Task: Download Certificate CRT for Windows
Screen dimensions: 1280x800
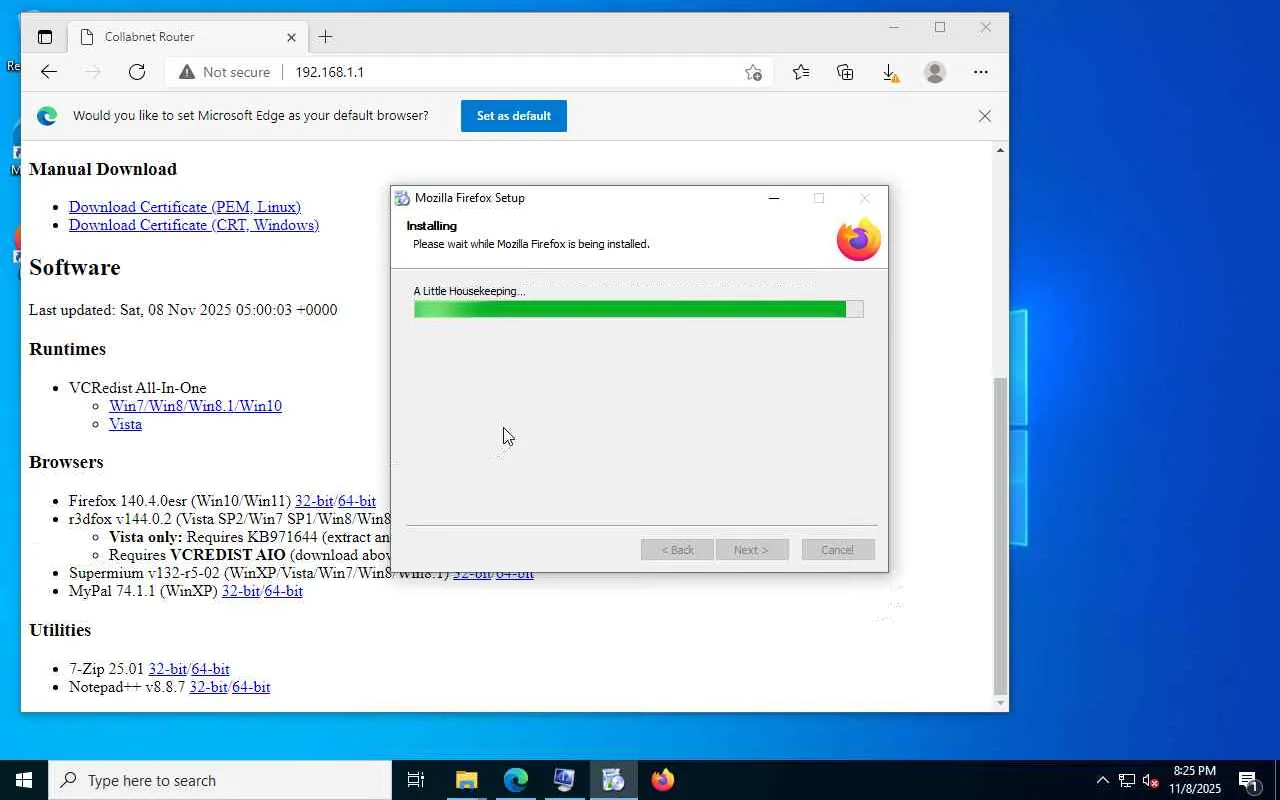Action: (194, 225)
